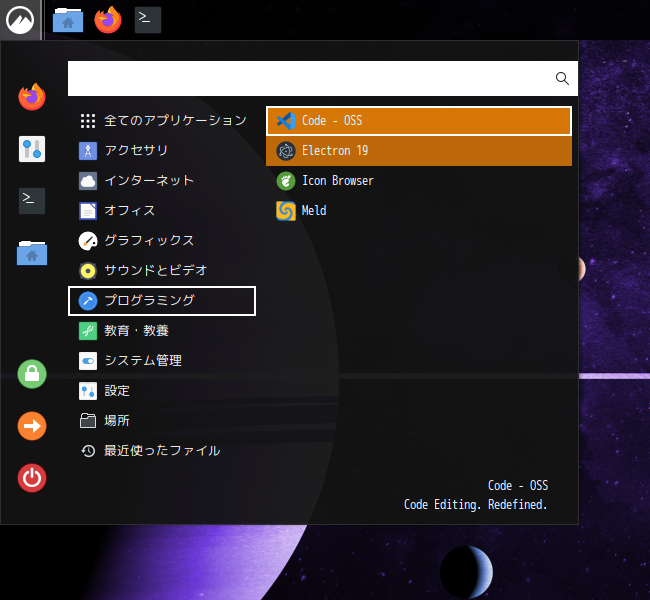Click the disc icon beside サウンドとビデオ
The height and width of the screenshot is (600, 650).
88,271
